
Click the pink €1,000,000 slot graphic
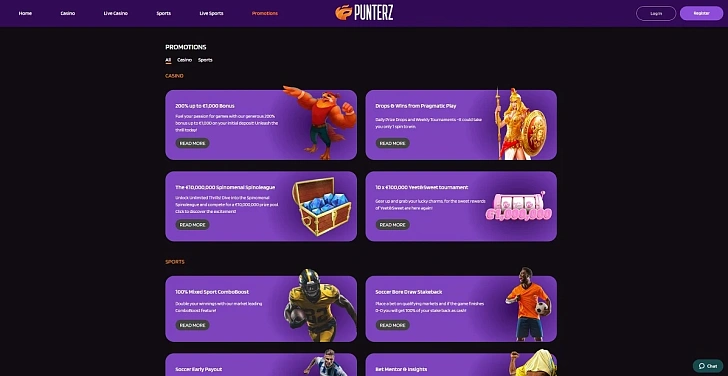(x=519, y=207)
